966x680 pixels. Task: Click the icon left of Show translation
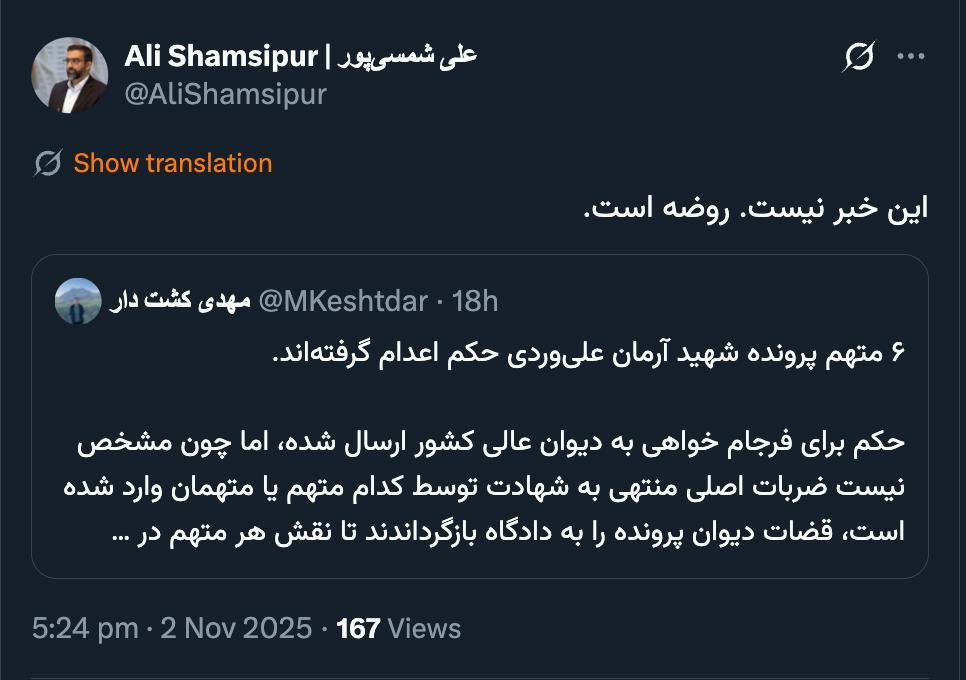pos(47,163)
